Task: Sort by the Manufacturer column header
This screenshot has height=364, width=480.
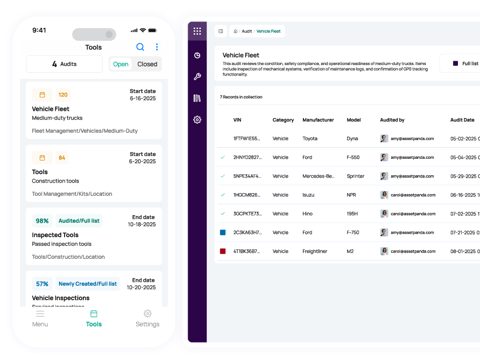Action: pyautogui.click(x=318, y=120)
